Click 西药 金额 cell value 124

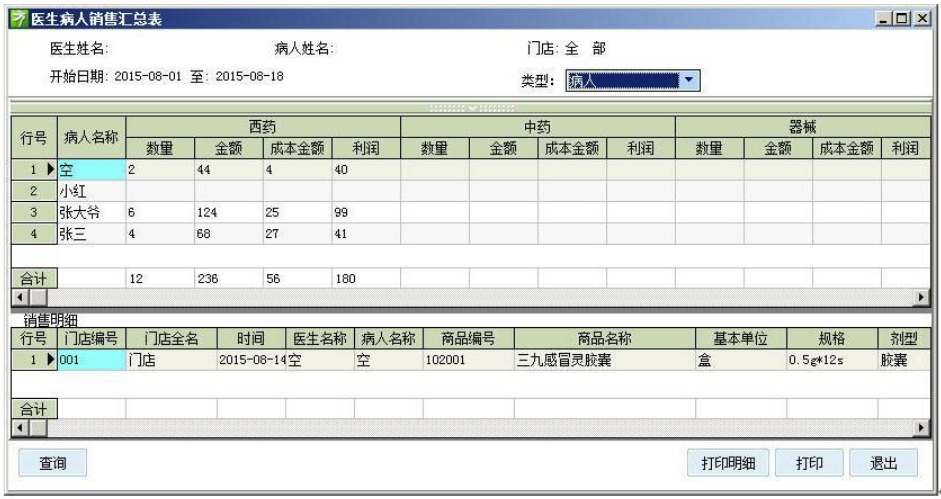(x=207, y=213)
